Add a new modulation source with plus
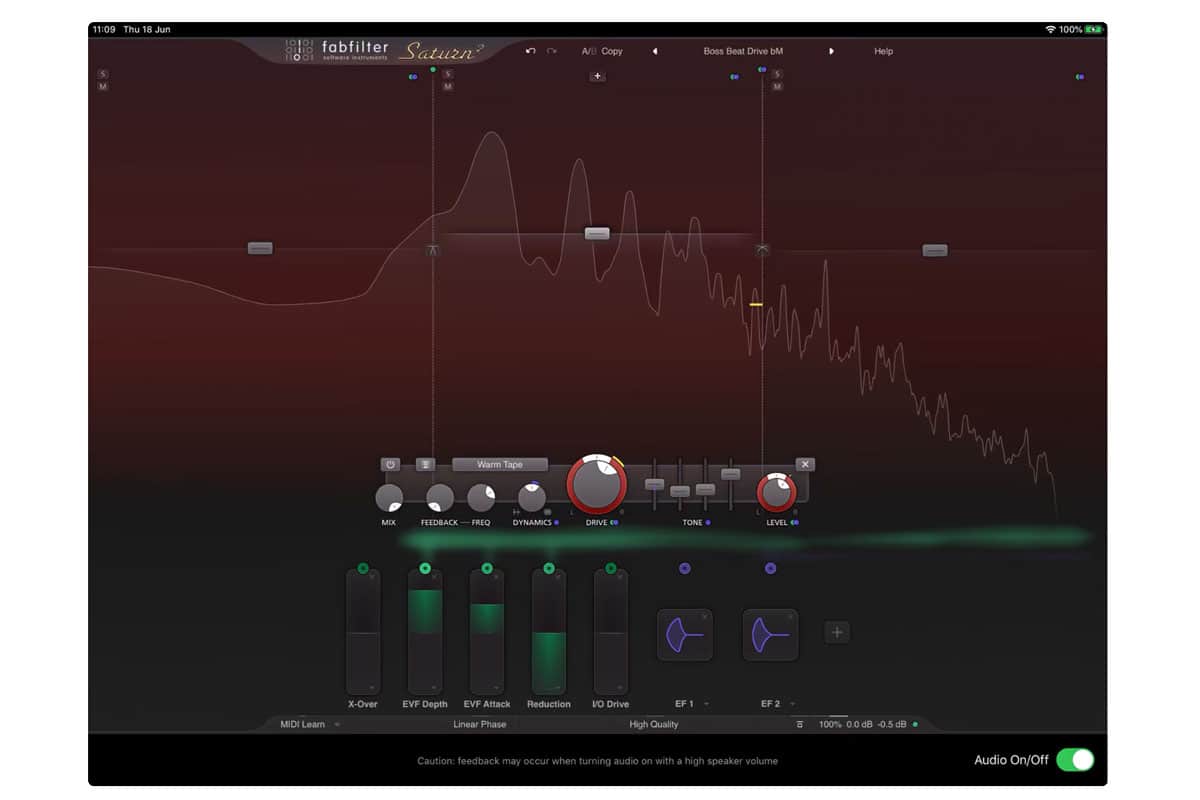The image size is (1200, 800). click(837, 632)
